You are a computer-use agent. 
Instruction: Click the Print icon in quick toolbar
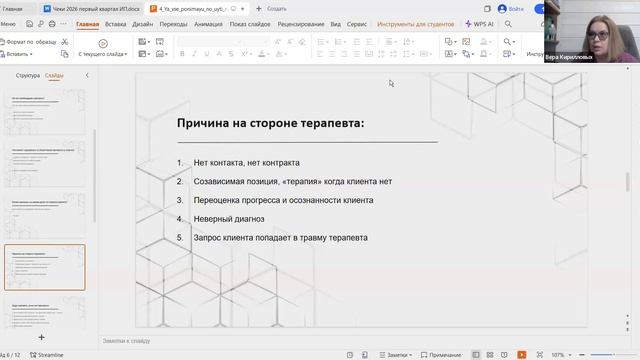pos(52,24)
